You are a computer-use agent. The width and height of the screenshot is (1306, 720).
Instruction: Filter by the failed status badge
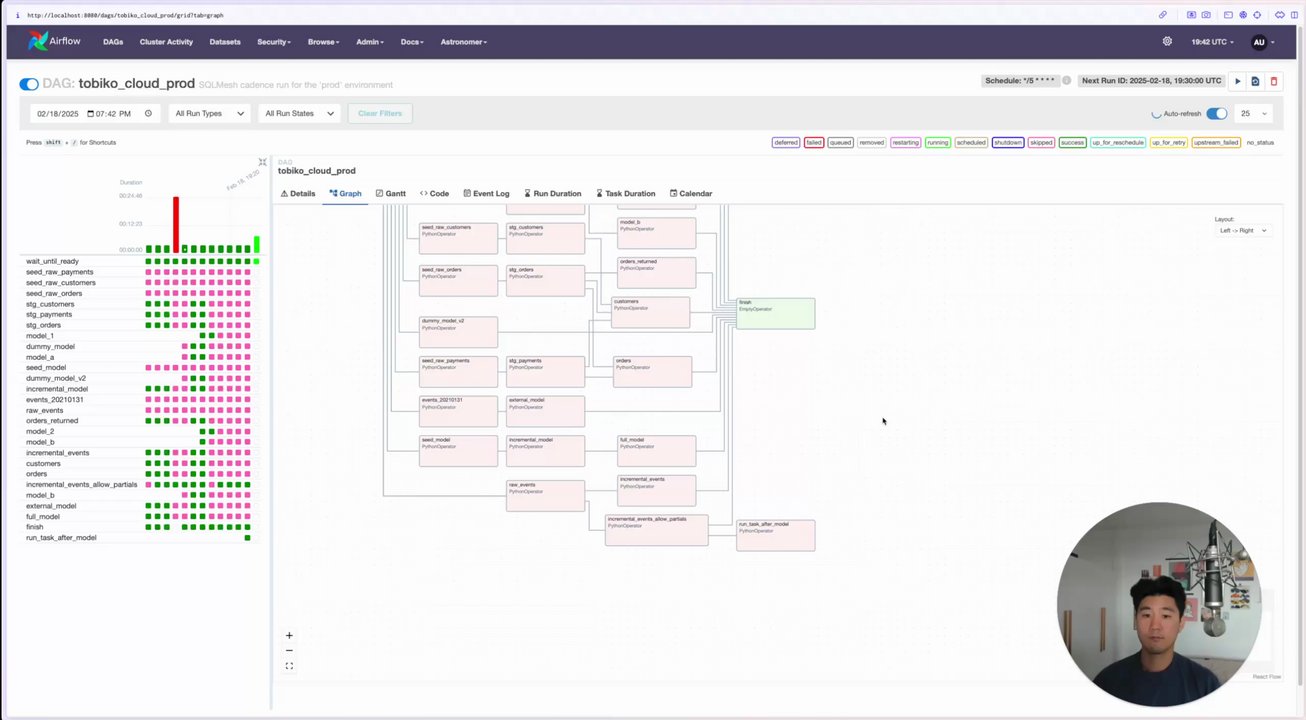click(813, 142)
